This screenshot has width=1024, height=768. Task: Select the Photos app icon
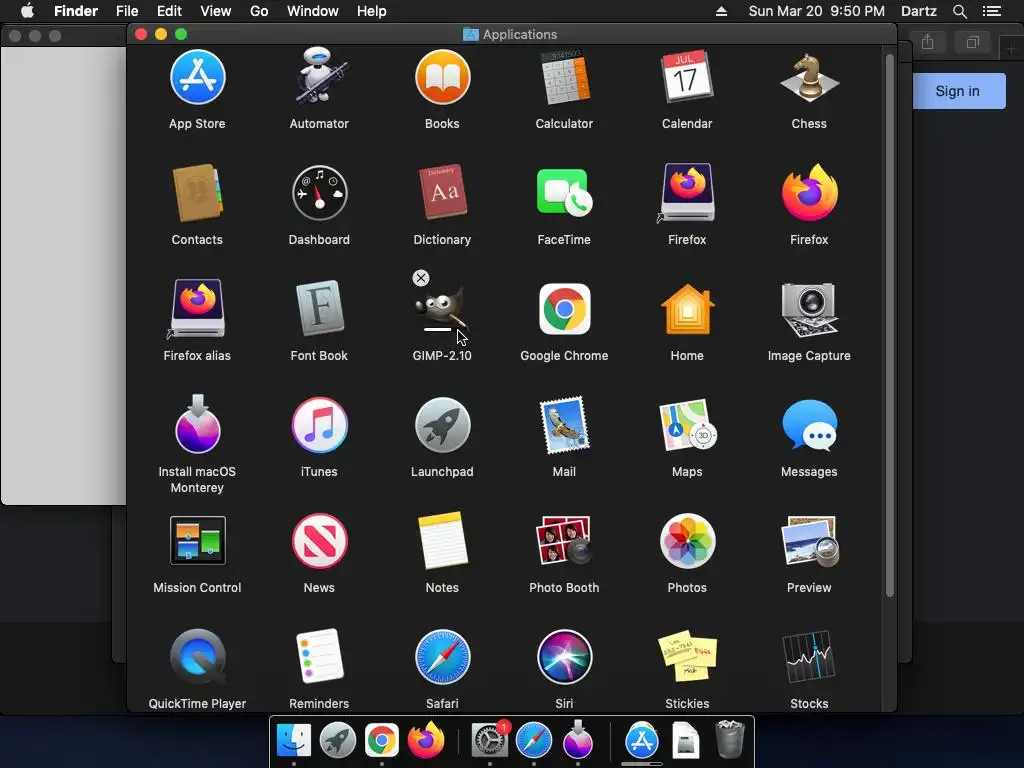click(687, 541)
